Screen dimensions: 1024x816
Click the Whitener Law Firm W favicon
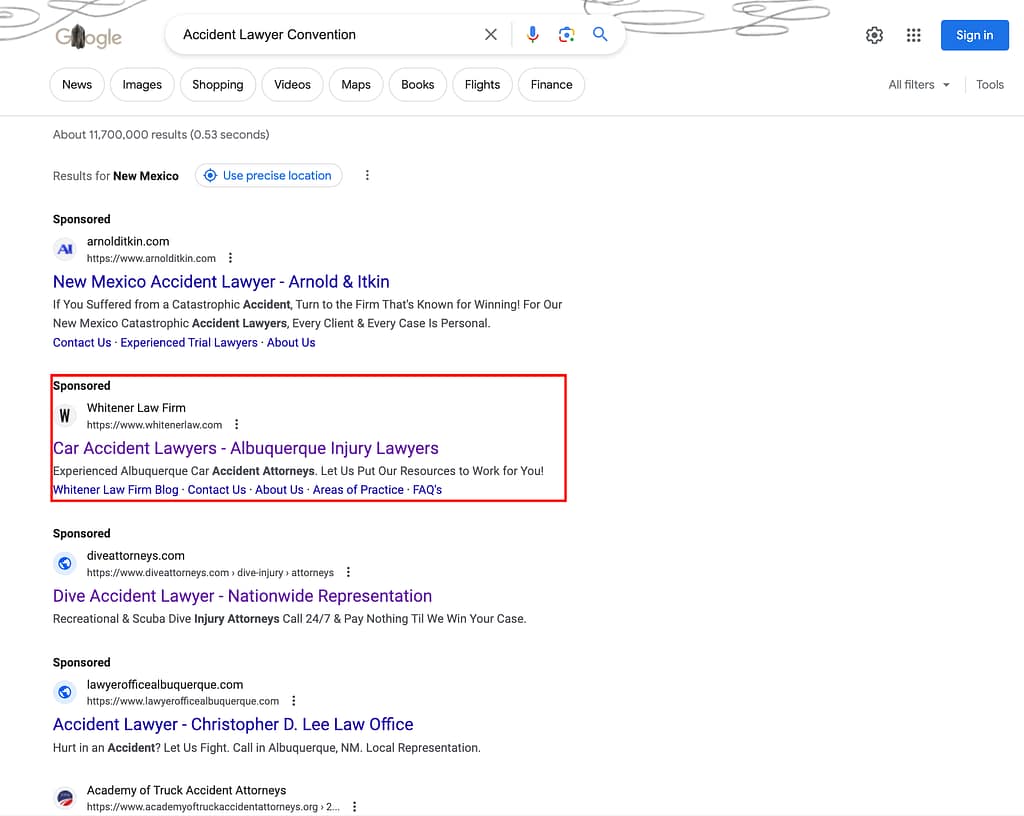point(65,415)
